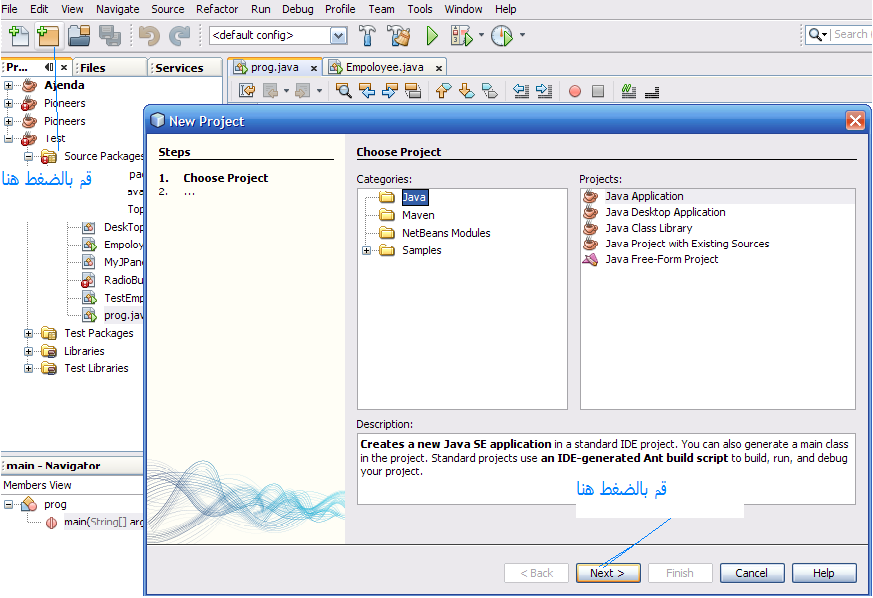Open the Refactor menu
873x598 pixels.
(x=217, y=9)
